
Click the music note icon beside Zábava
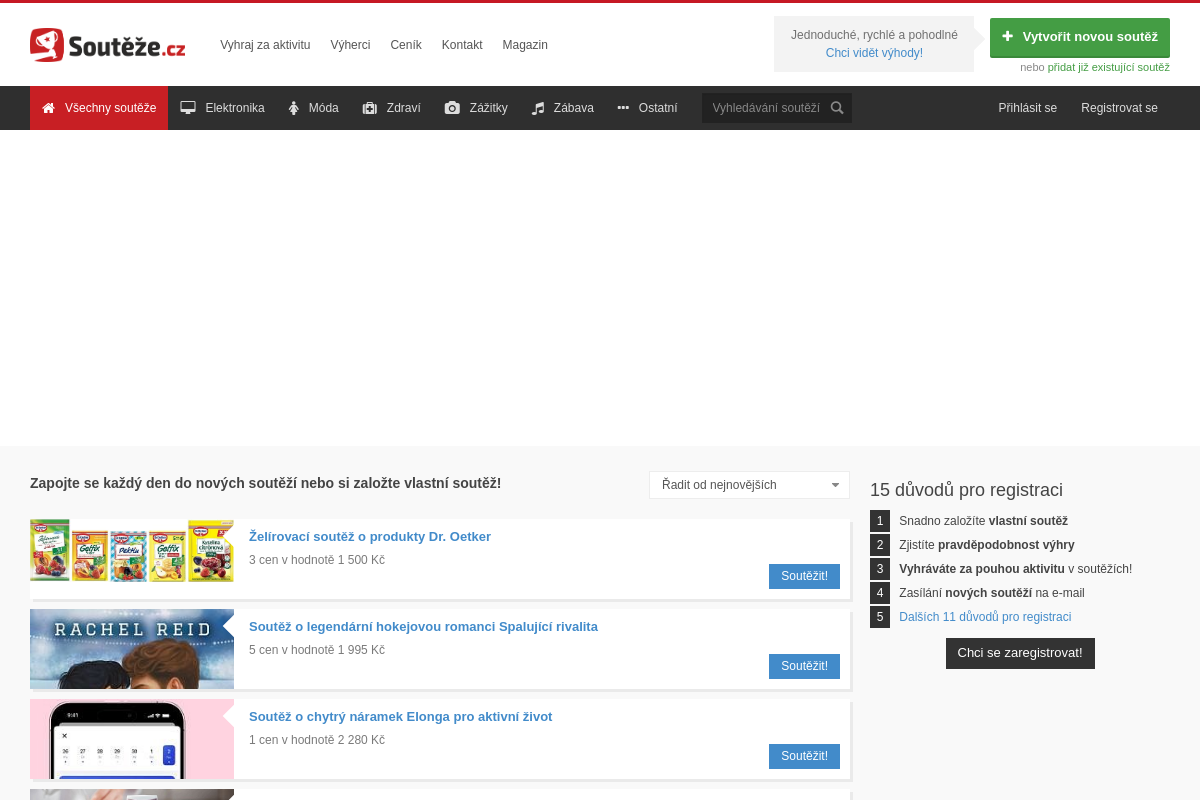538,108
